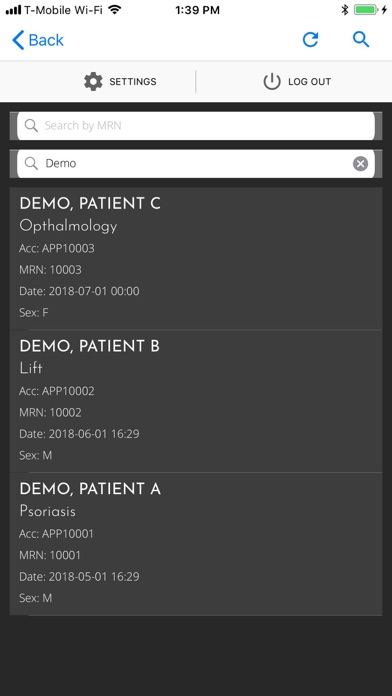Open DEMO, PATIENT B record
The width and height of the screenshot is (392, 696).
pyautogui.click(x=196, y=401)
